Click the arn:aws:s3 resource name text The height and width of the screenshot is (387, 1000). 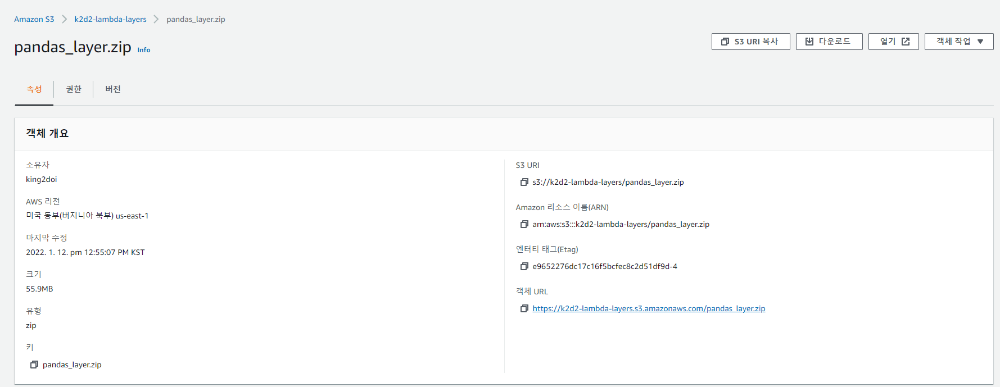point(621,224)
